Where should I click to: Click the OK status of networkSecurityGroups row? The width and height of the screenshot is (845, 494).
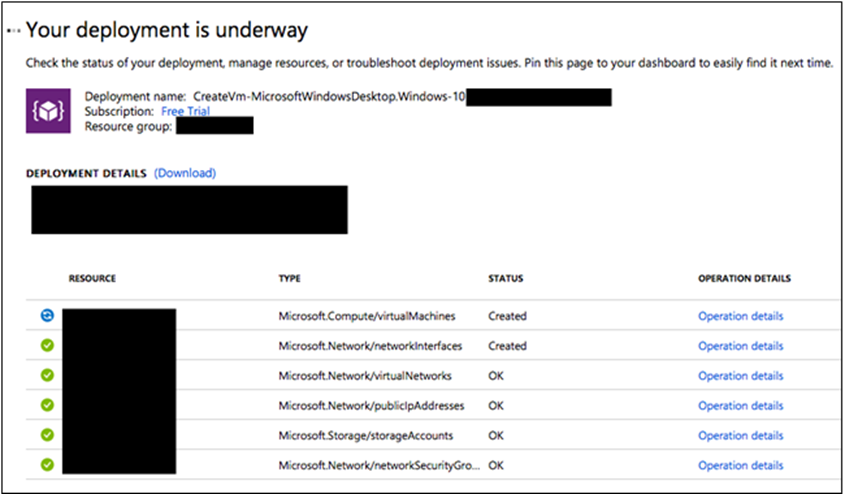[496, 465]
